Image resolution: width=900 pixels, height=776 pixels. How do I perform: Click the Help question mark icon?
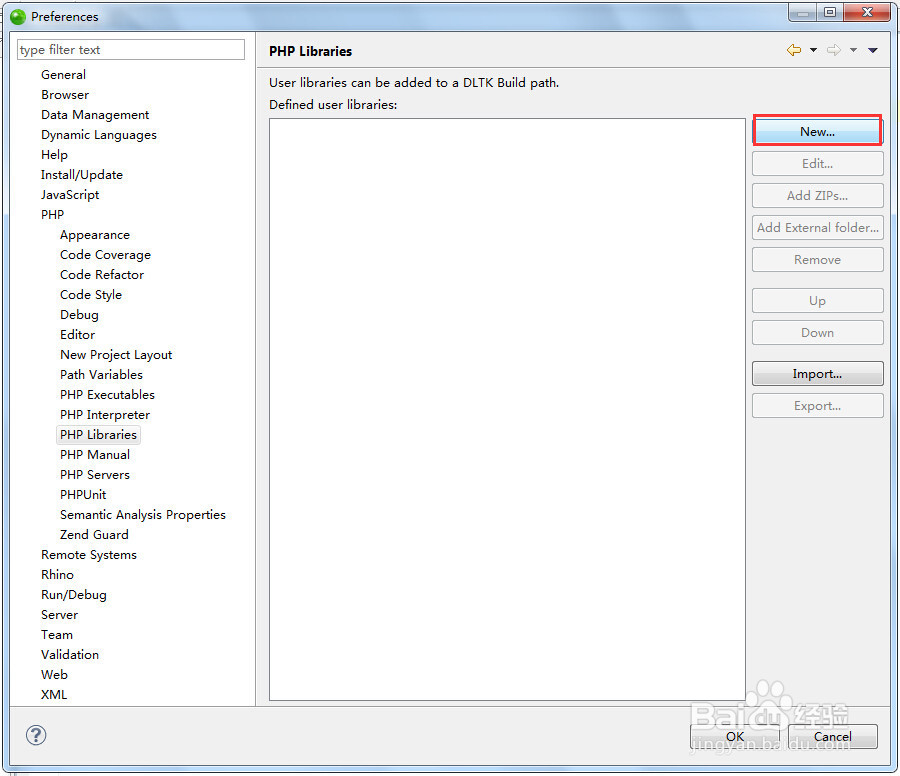pyautogui.click(x=36, y=735)
